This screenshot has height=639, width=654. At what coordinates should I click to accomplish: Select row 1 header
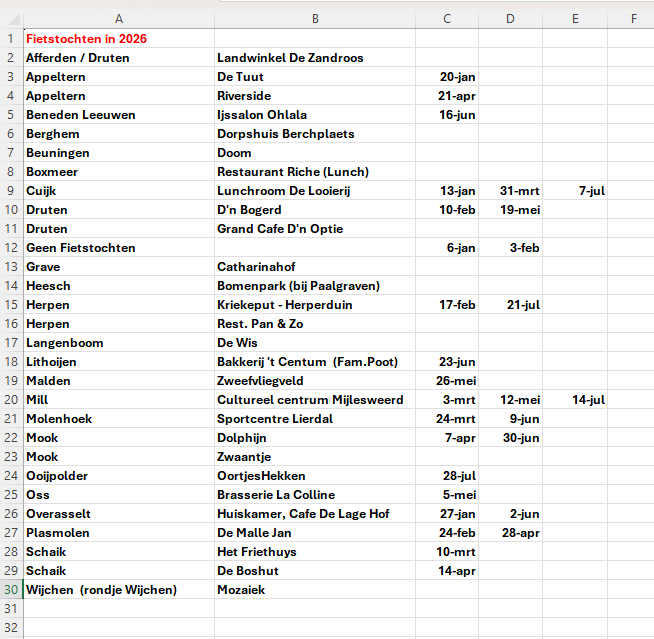(11, 38)
